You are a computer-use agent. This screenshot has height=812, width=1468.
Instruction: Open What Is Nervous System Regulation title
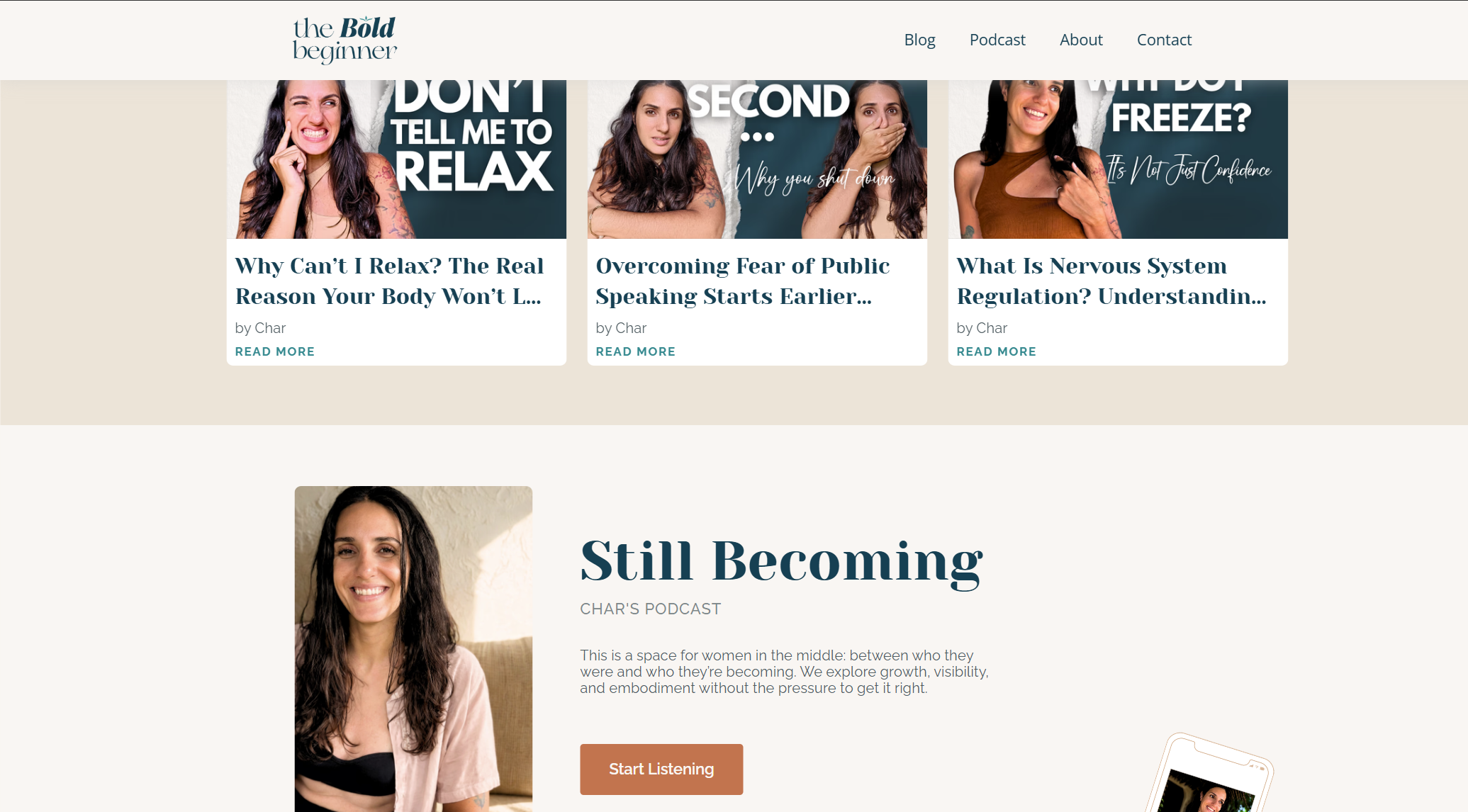pos(1111,281)
